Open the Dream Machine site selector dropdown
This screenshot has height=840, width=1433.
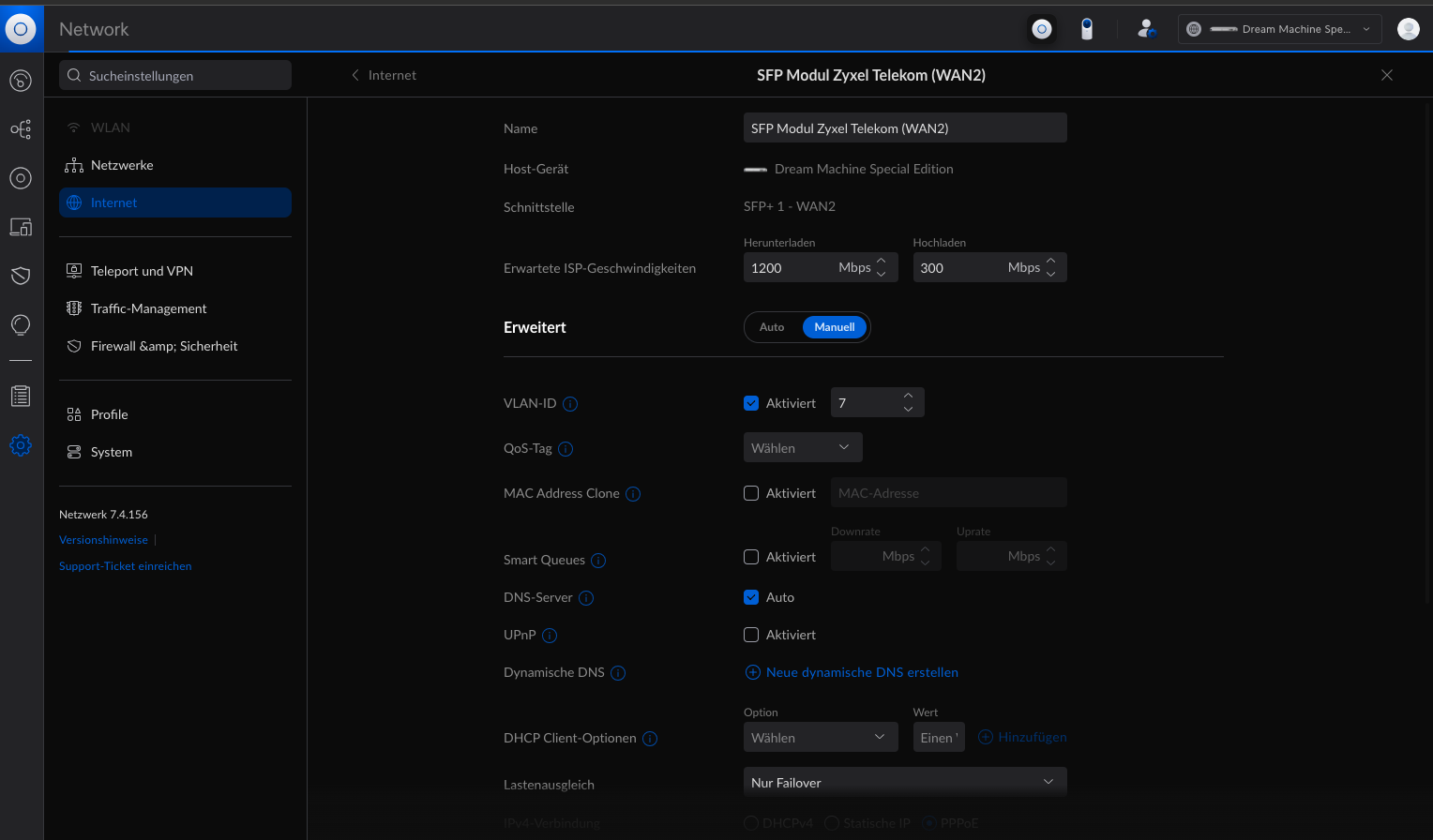click(x=1280, y=29)
